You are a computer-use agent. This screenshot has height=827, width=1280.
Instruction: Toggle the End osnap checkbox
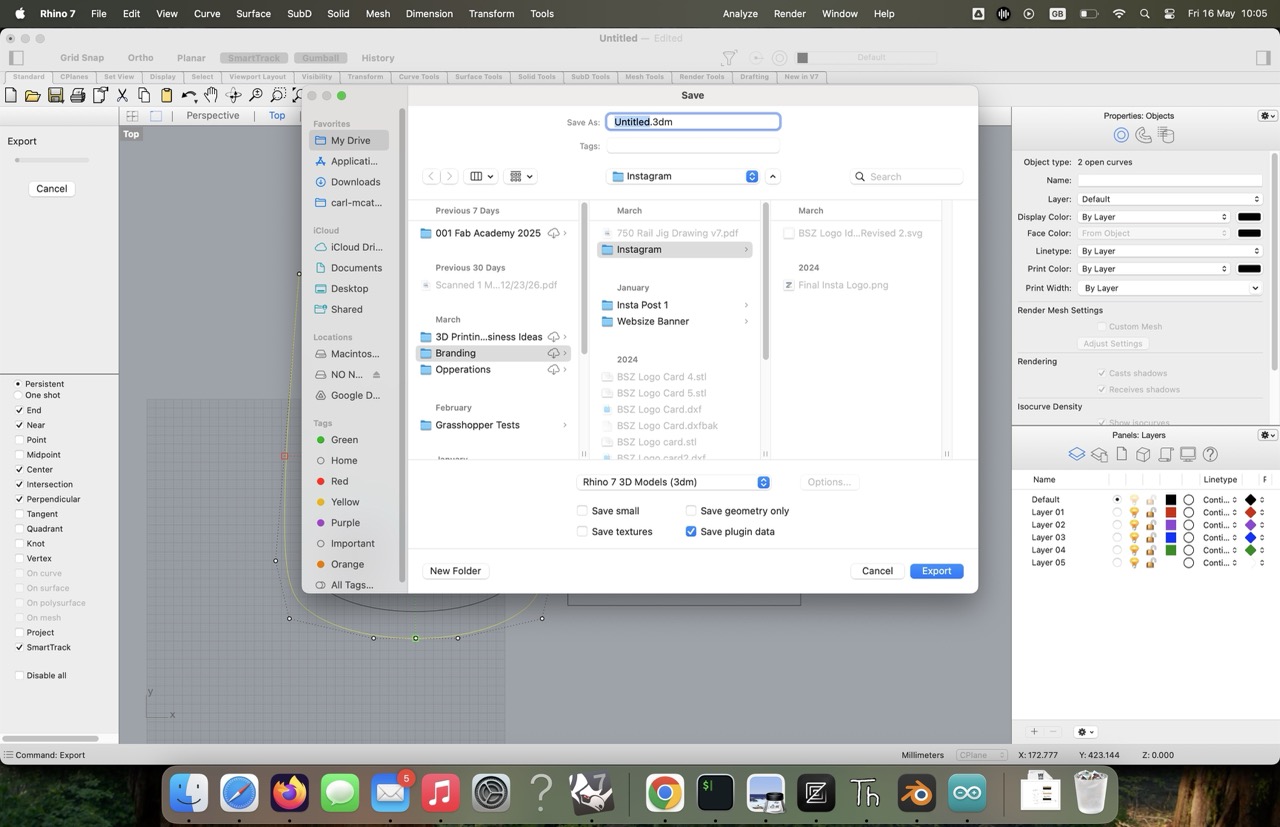(x=19, y=410)
